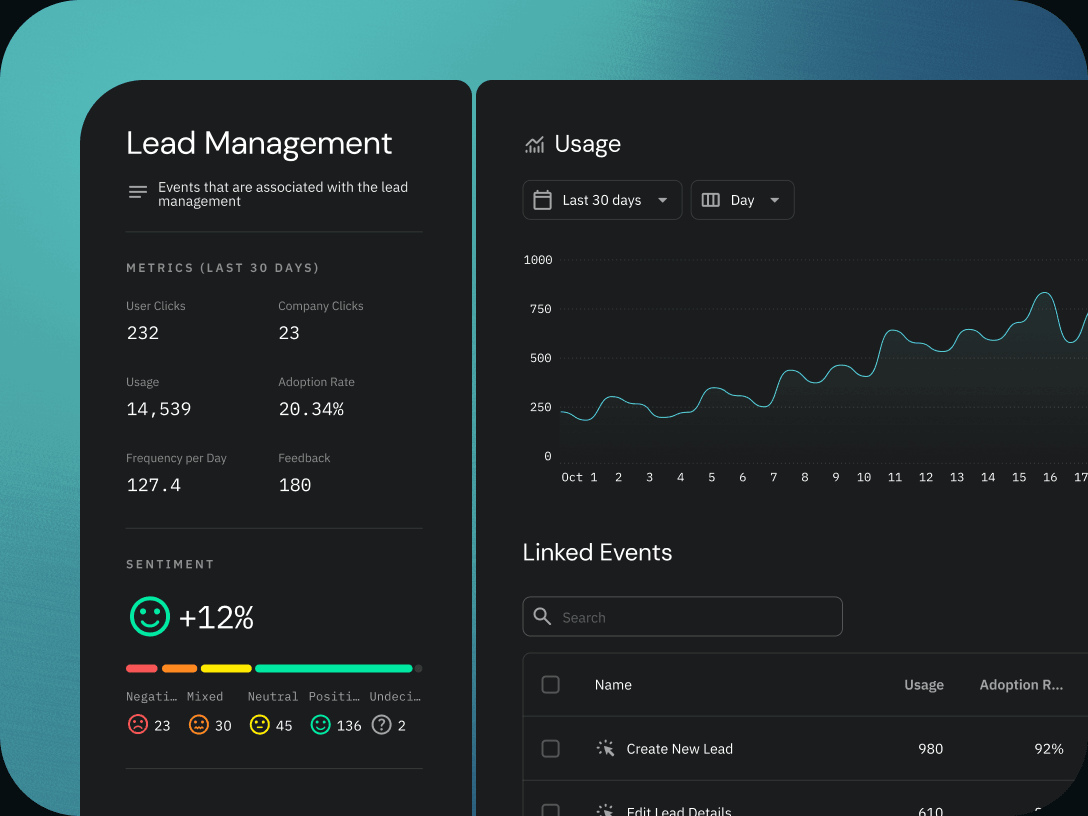The height and width of the screenshot is (816, 1088).
Task: Click the Company Clicks value 23
Action: (289, 333)
